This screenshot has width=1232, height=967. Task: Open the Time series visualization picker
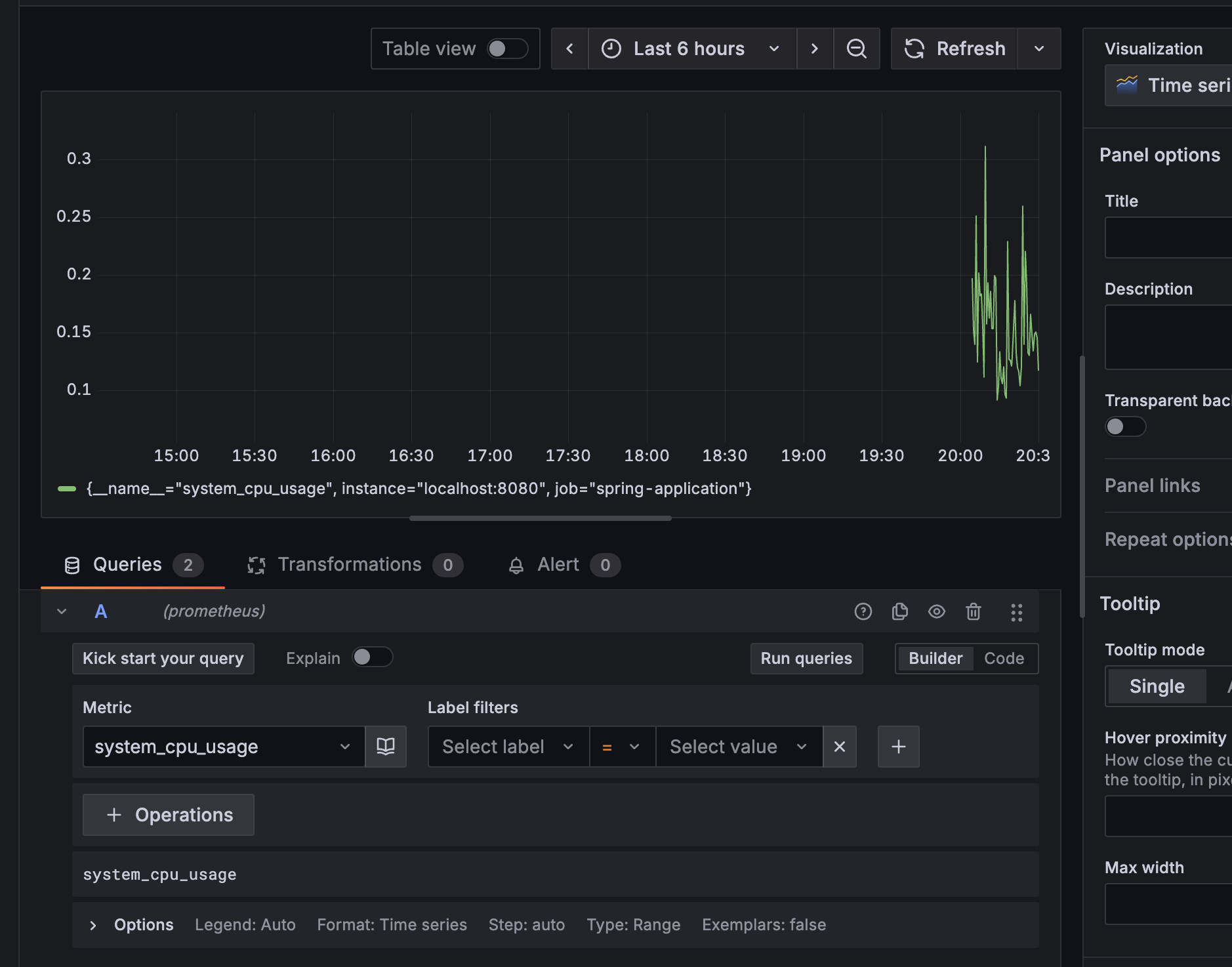coord(1168,85)
